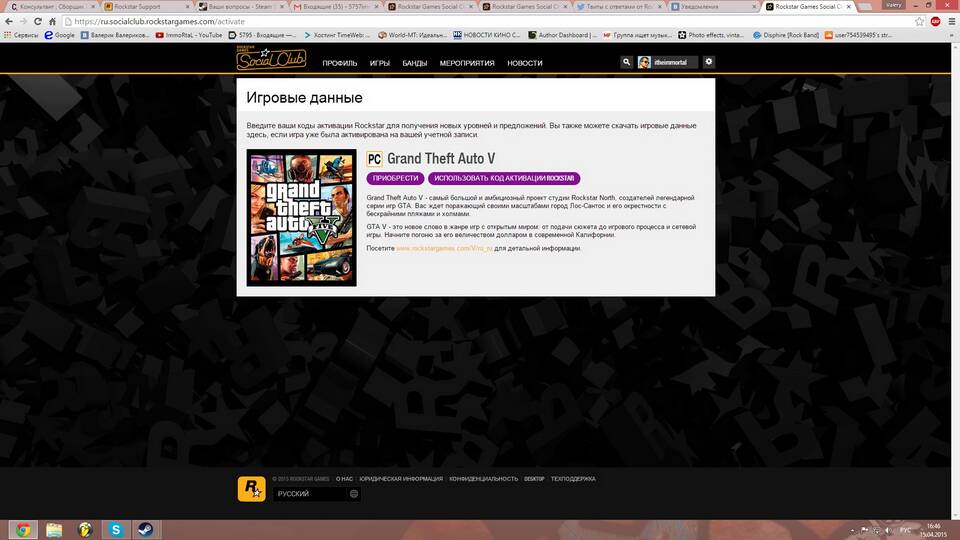Viewport: 960px width, 540px height.
Task: Open account settings gear icon
Action: [x=709, y=62]
